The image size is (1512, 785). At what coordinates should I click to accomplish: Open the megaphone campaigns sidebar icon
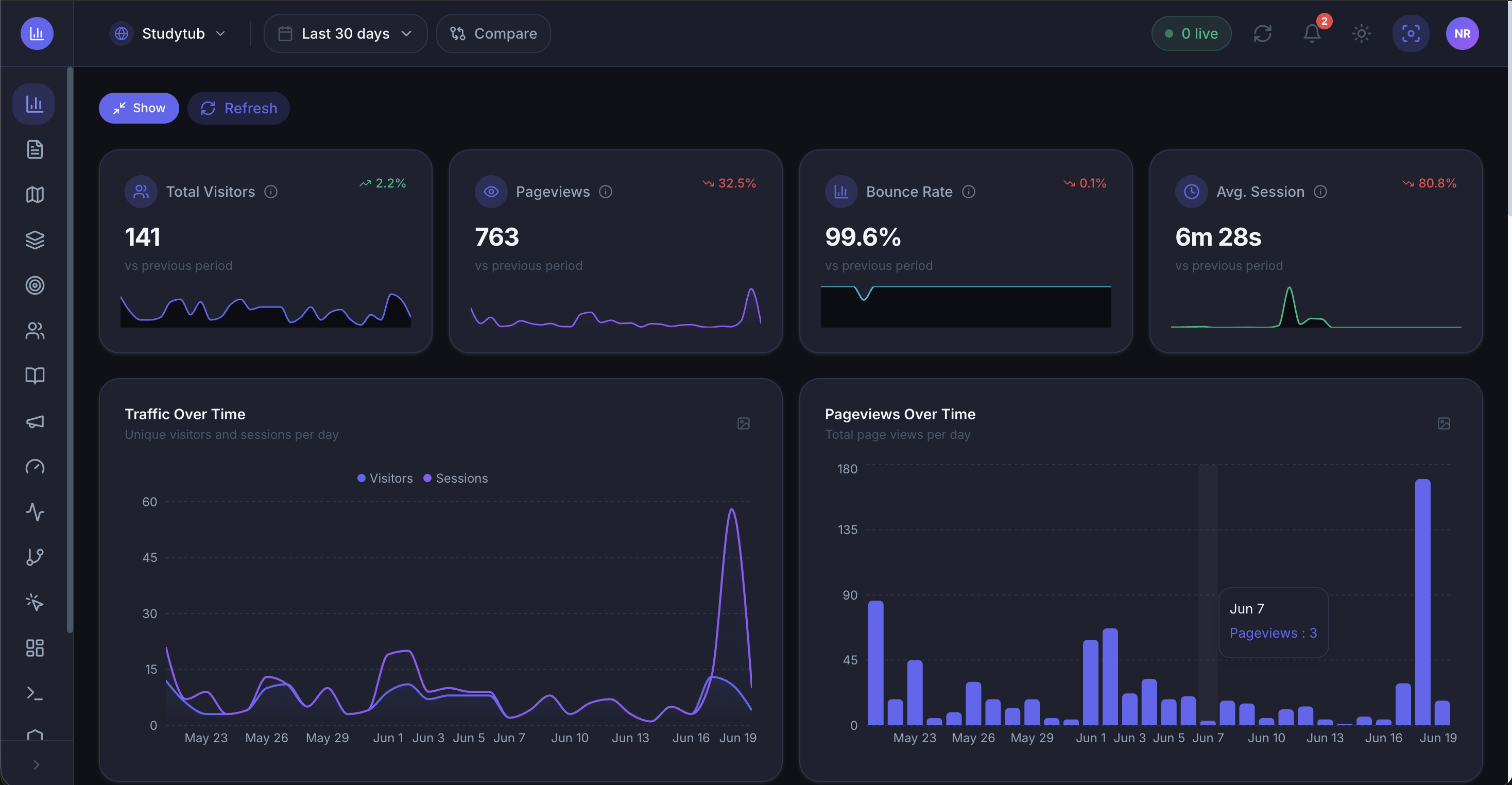(x=35, y=421)
